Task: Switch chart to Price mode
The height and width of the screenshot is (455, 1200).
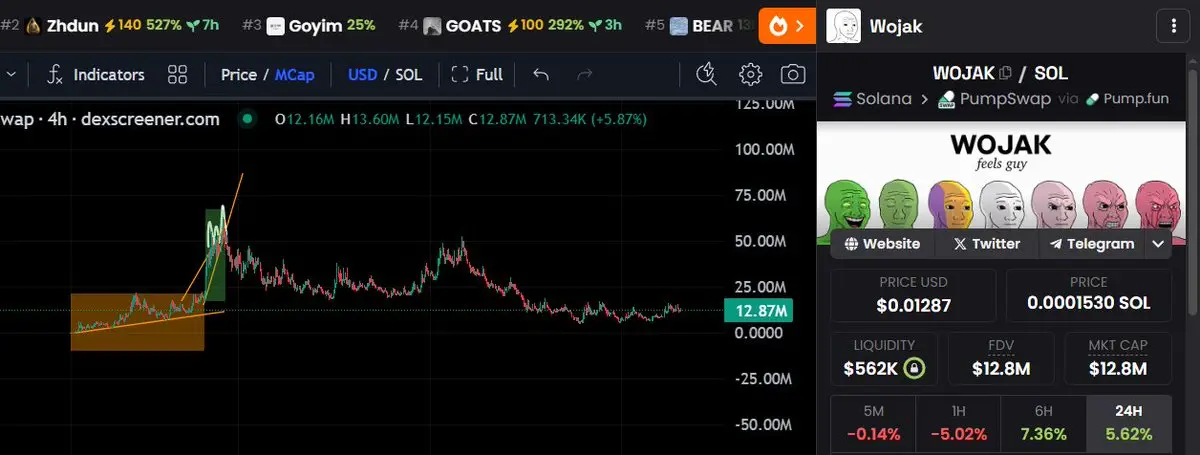Action: pyautogui.click(x=239, y=74)
